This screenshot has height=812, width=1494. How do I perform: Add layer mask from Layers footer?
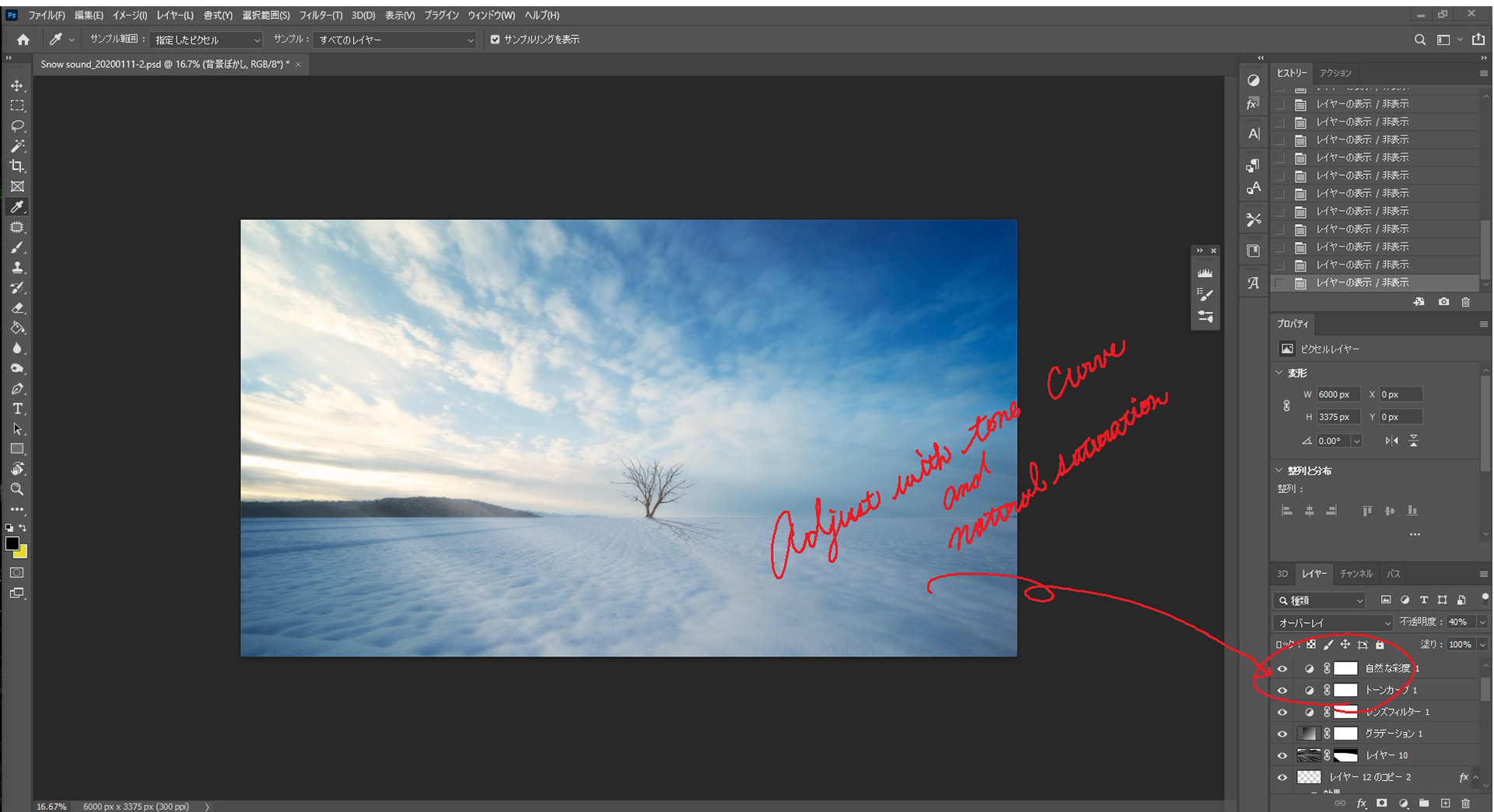[1382, 803]
